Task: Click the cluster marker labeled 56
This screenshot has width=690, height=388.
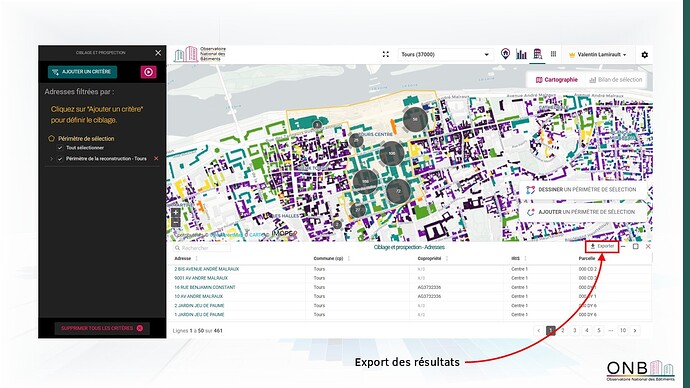Action: tap(415, 119)
